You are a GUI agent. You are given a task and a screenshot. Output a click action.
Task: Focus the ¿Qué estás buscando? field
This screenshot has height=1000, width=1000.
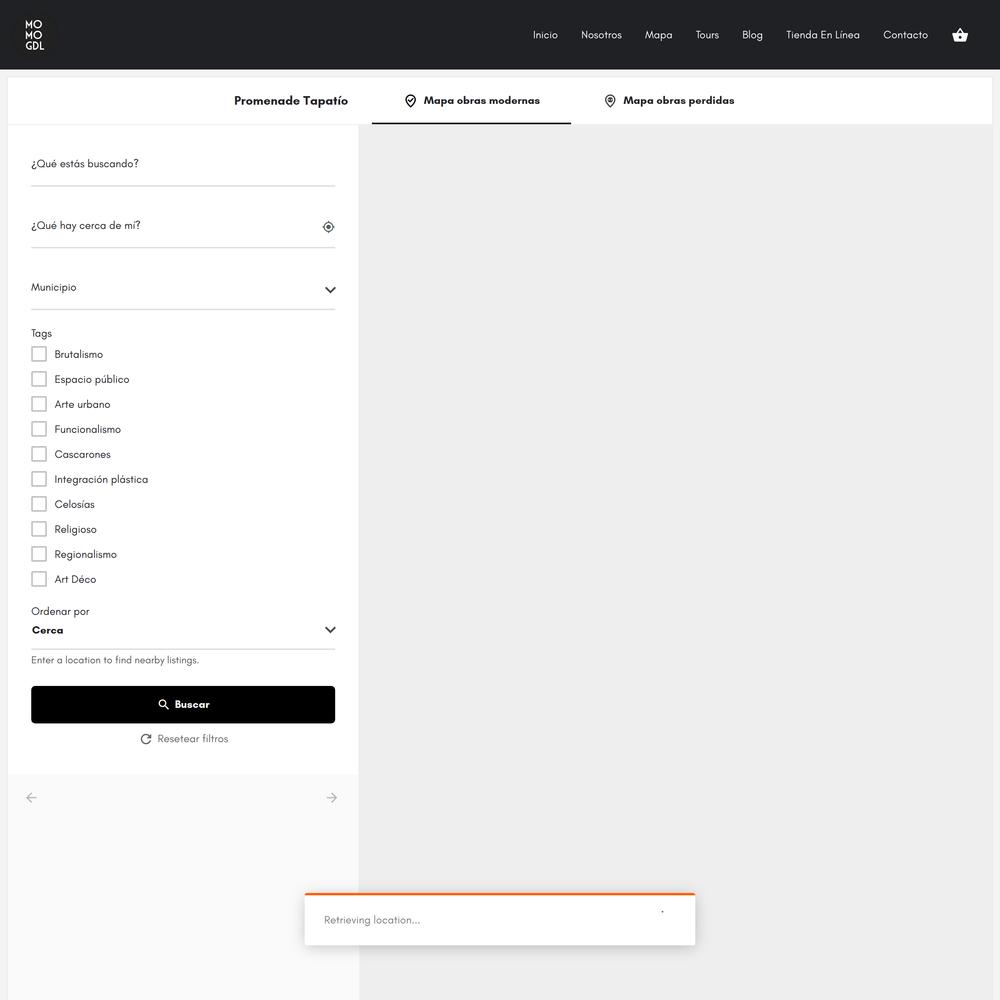click(183, 165)
